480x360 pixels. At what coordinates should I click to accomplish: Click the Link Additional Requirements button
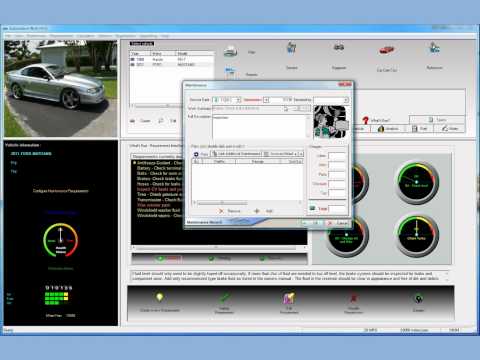point(236,154)
